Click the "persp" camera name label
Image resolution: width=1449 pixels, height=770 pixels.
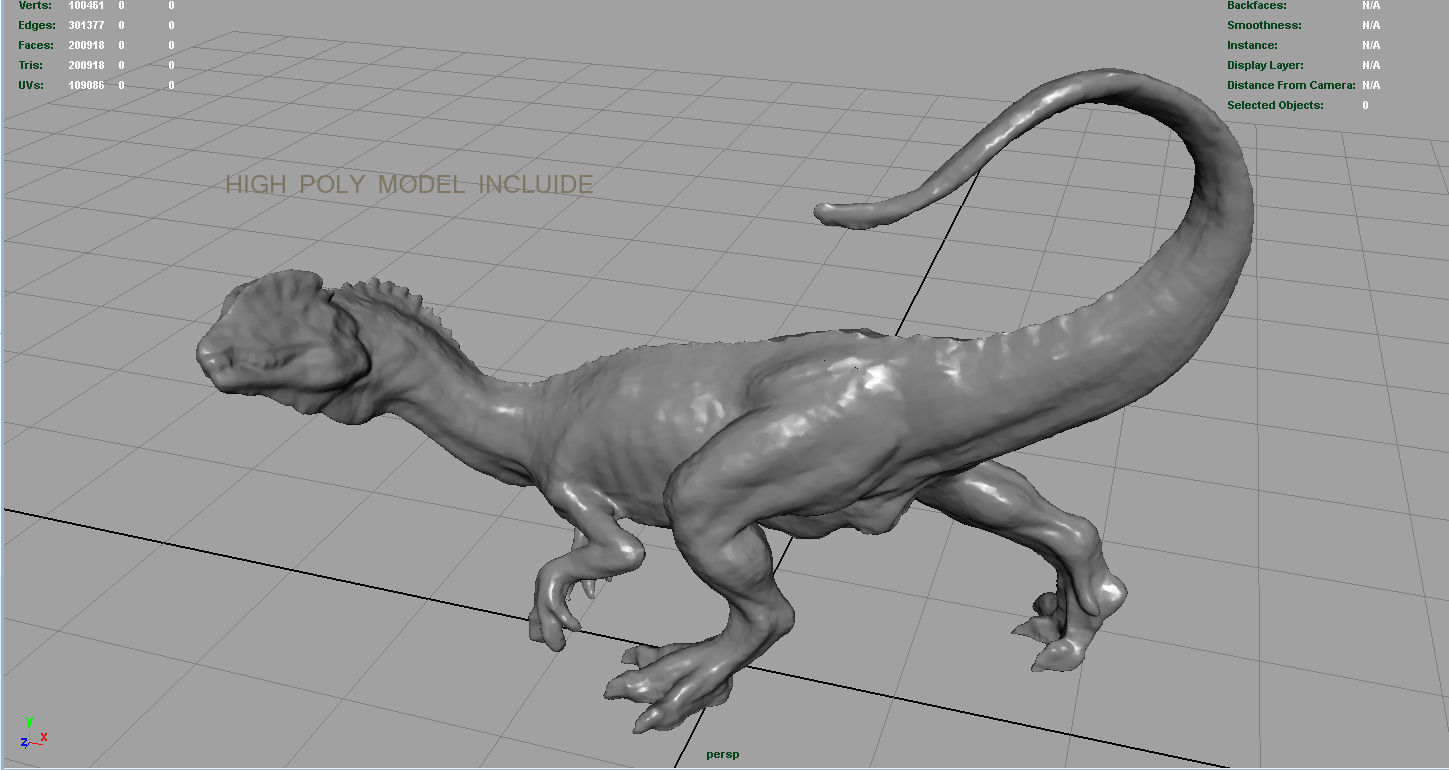[x=722, y=754]
